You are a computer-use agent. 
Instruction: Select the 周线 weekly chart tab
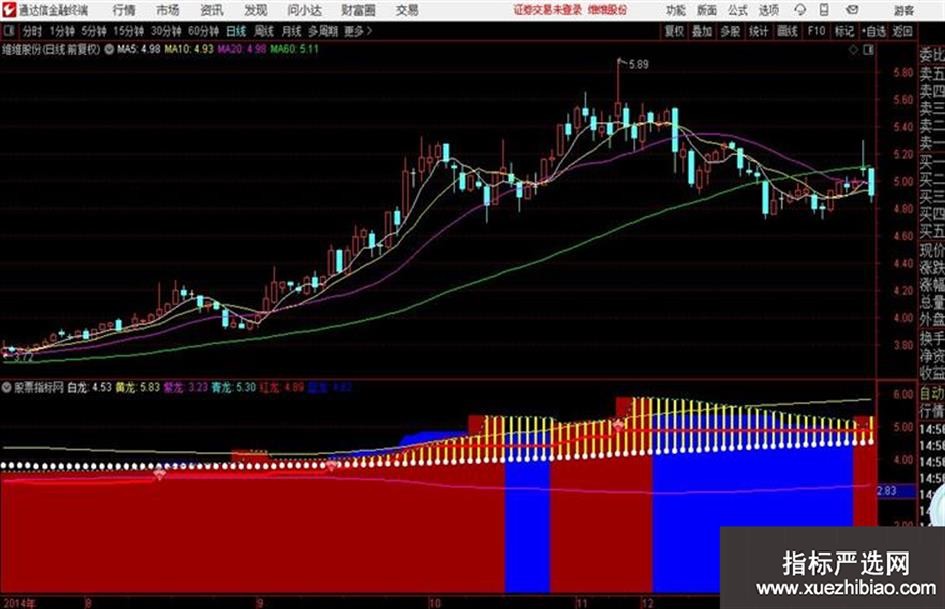point(264,31)
